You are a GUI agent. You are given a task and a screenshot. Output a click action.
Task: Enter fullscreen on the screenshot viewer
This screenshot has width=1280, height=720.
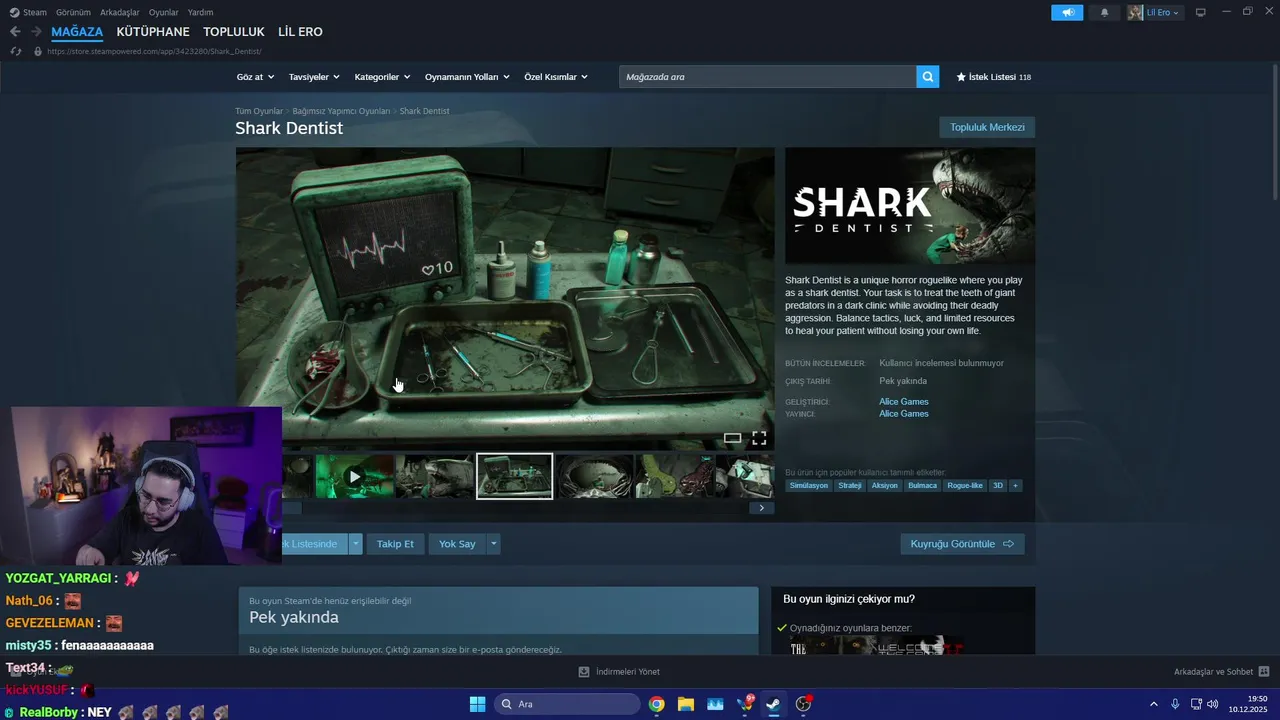759,438
